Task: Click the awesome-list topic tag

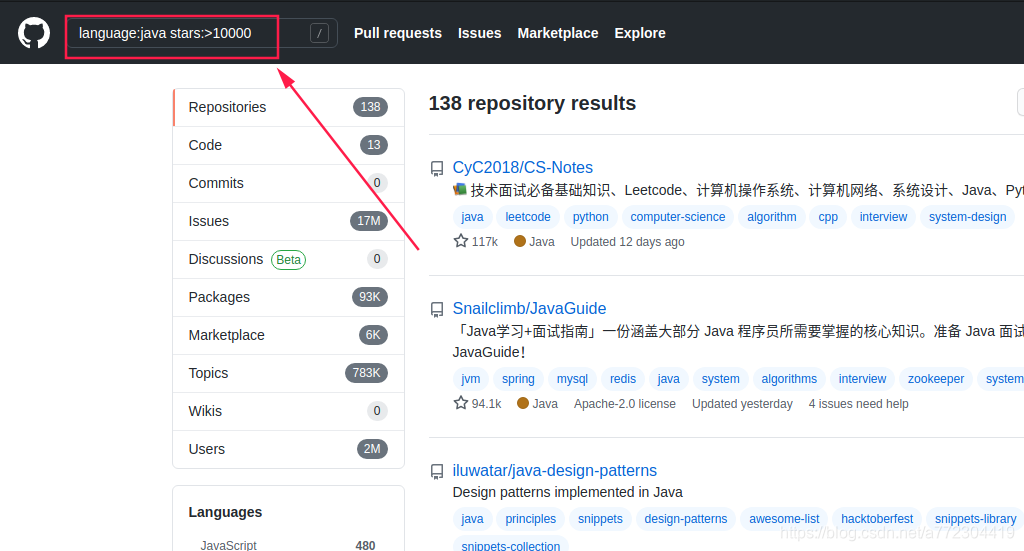Action: (784, 518)
